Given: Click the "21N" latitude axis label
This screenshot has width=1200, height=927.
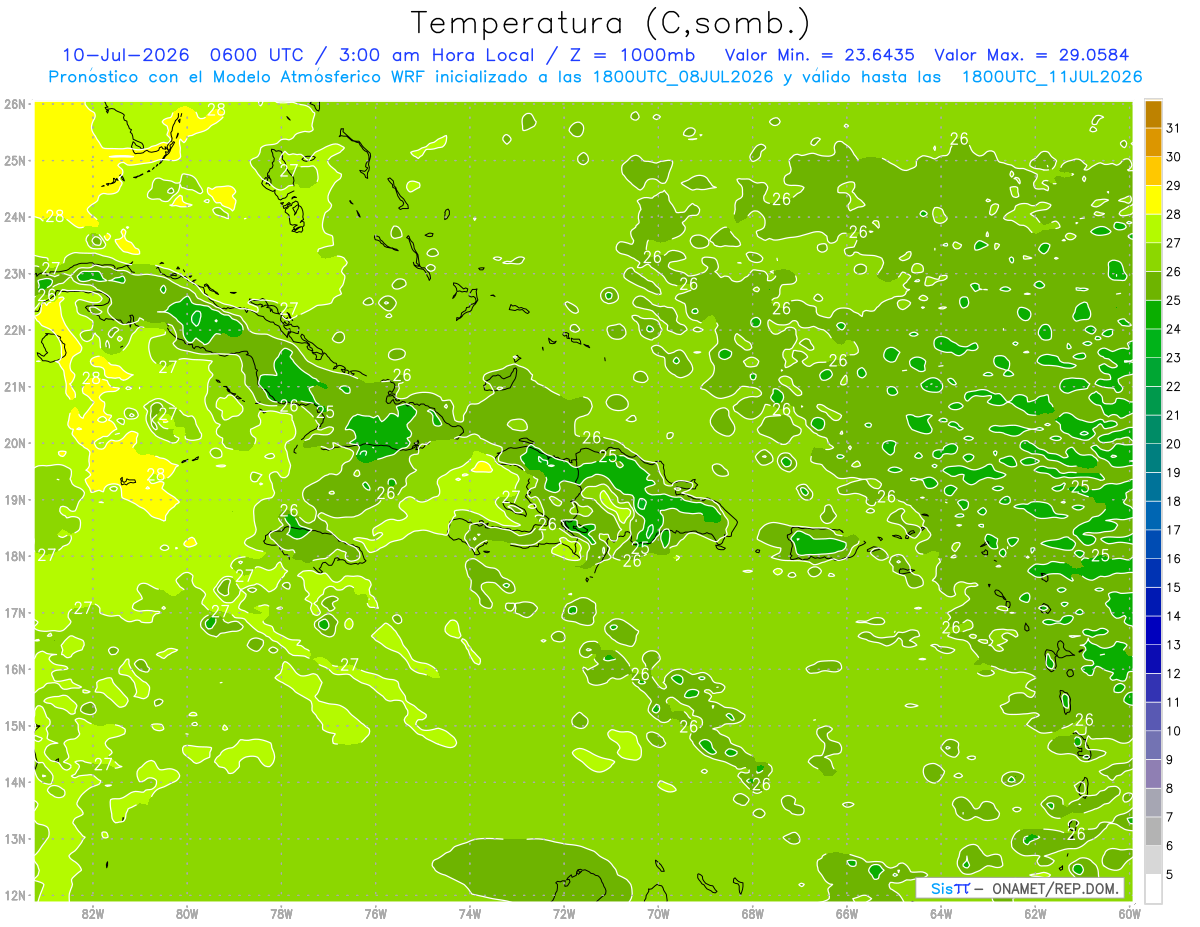Looking at the screenshot, I should pos(14,386).
